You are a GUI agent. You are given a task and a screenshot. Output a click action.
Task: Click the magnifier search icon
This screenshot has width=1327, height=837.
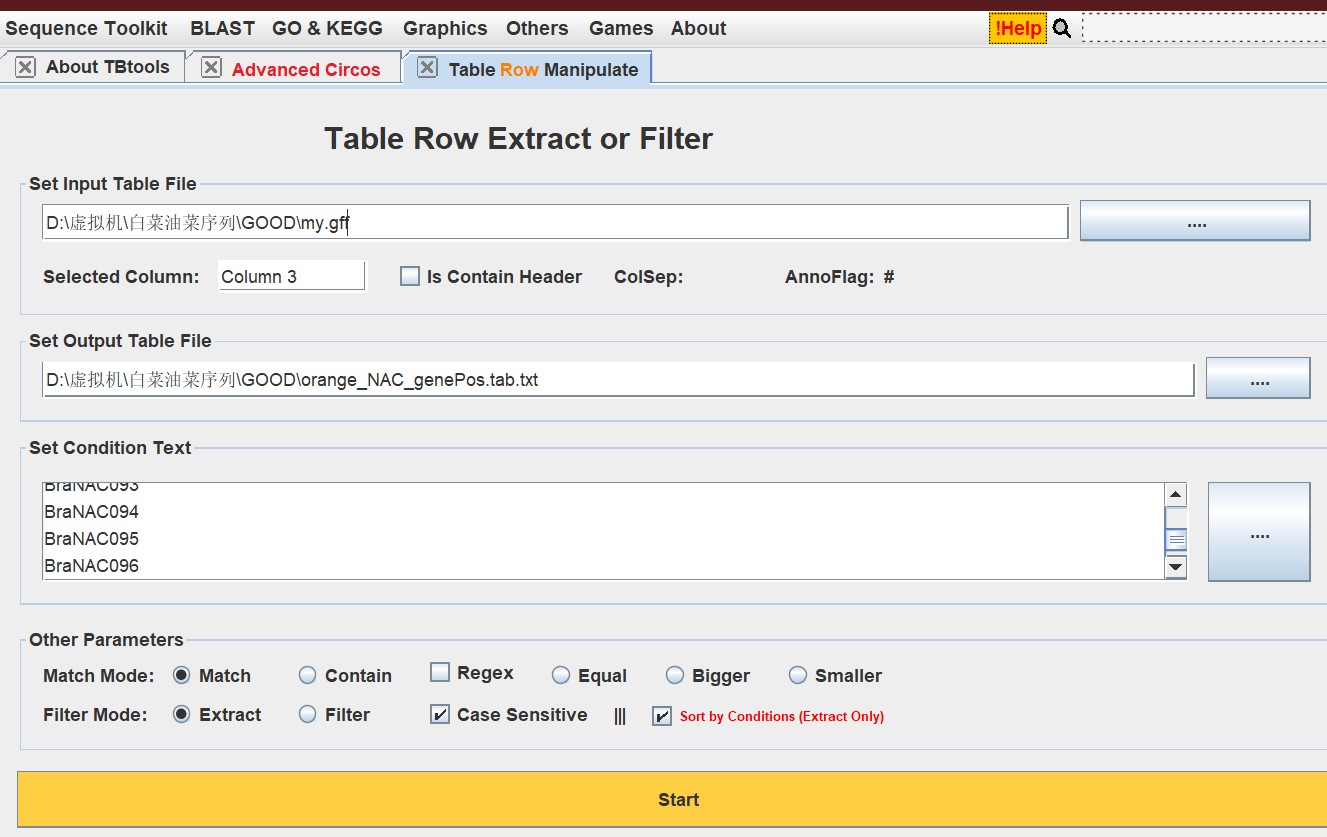pyautogui.click(x=1062, y=29)
